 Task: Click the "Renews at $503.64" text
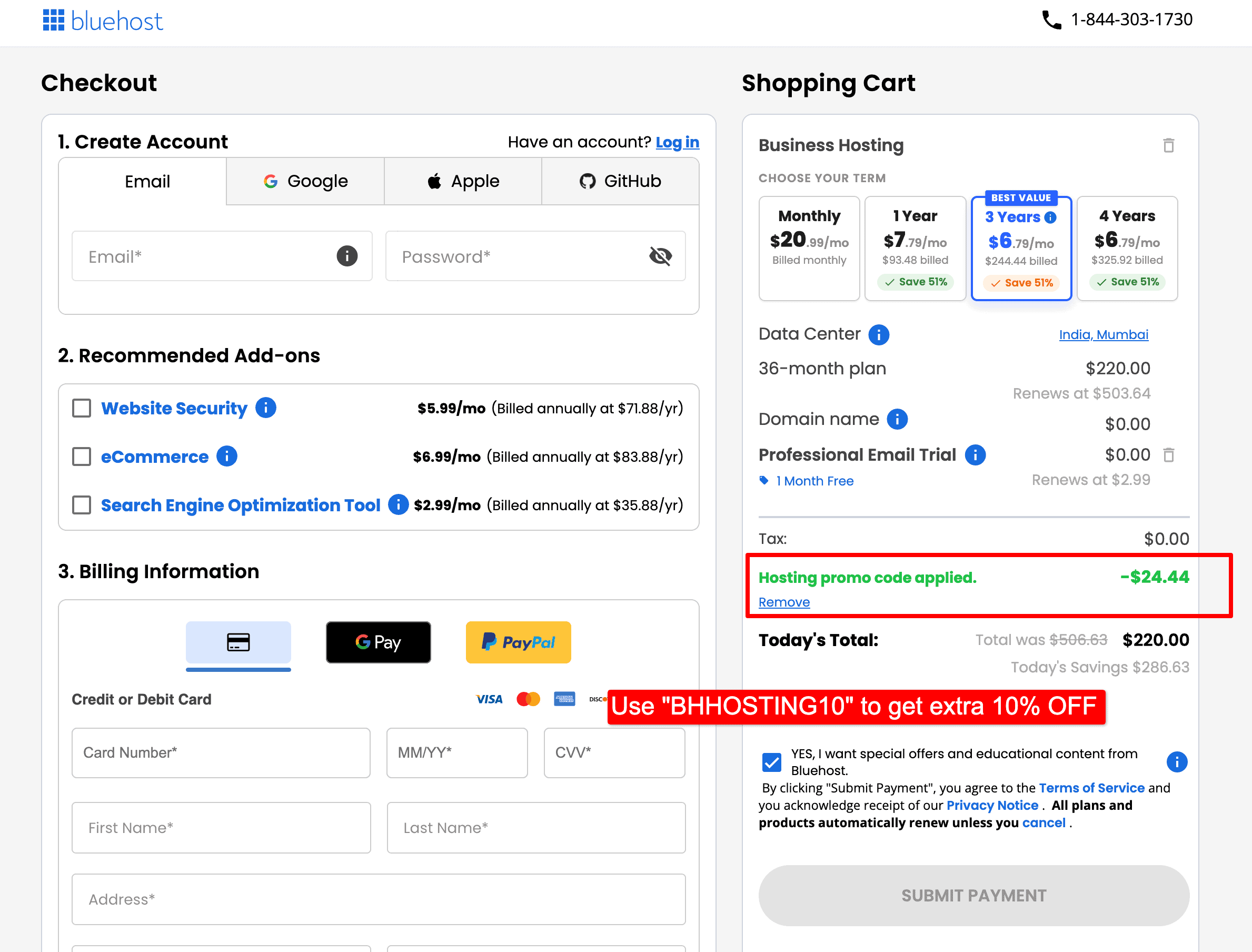[1081, 393]
